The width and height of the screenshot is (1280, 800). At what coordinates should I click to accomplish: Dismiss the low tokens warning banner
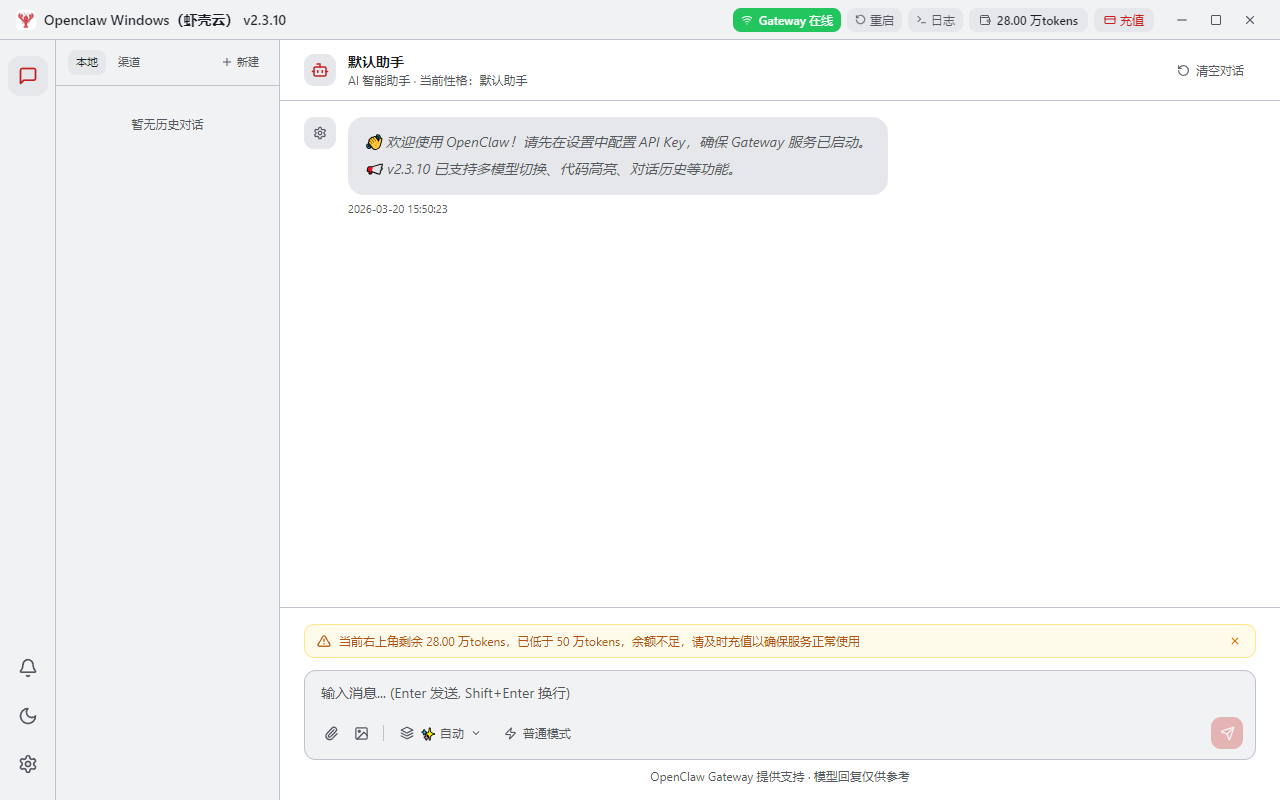click(1234, 641)
